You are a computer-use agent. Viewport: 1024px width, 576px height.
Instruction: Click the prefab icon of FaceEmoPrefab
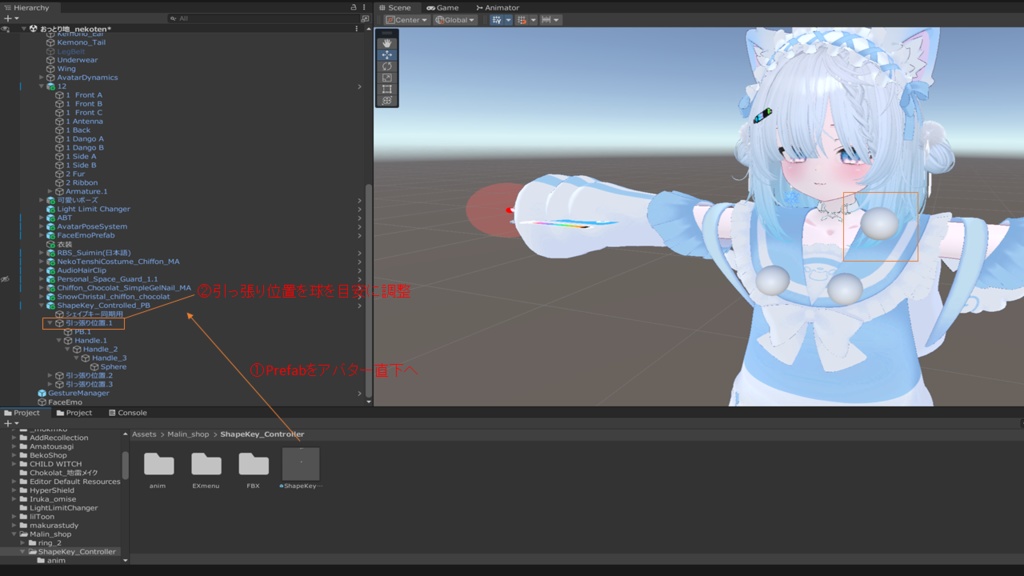(50, 235)
